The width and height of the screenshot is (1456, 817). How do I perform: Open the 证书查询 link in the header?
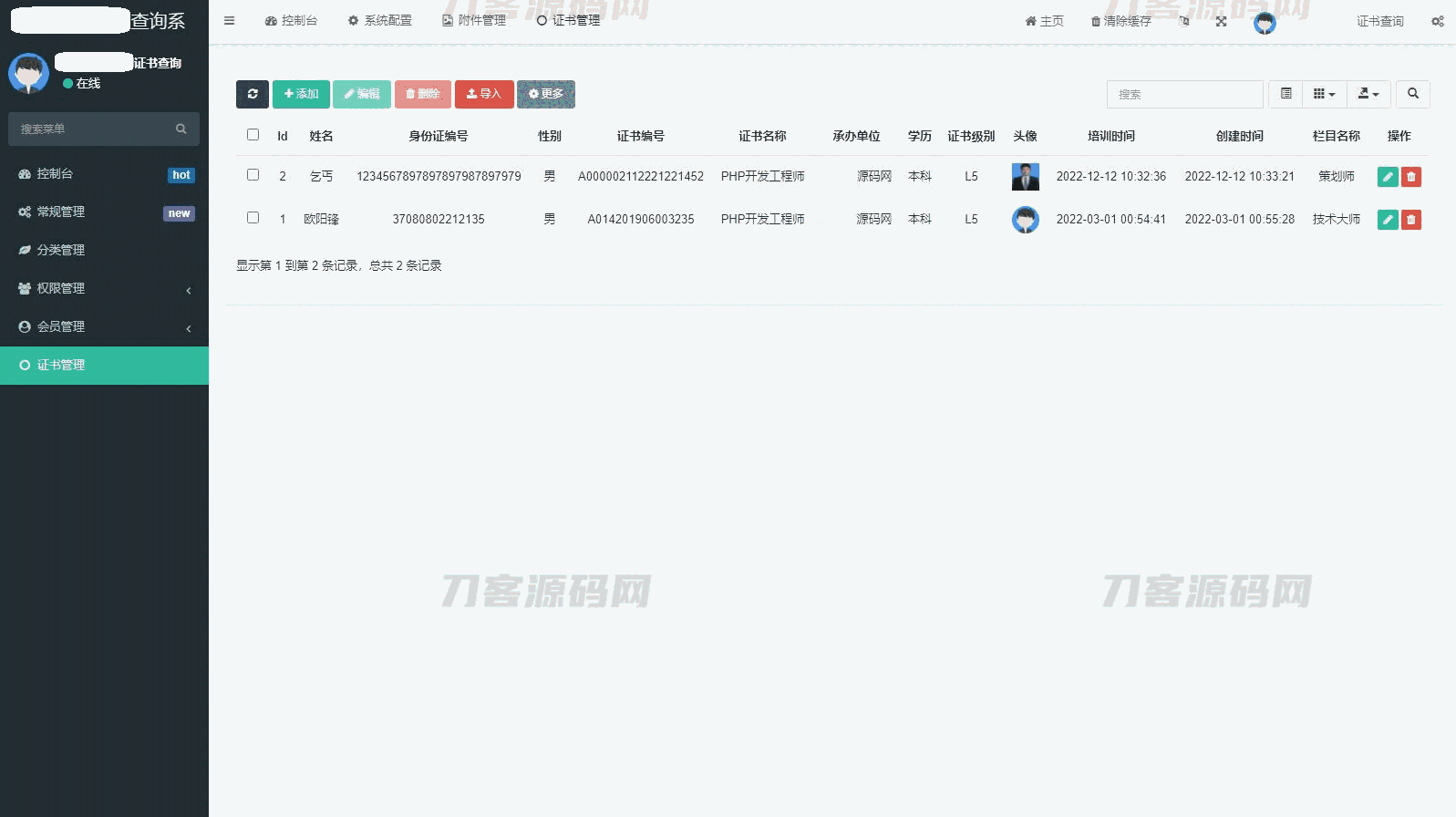point(1380,21)
